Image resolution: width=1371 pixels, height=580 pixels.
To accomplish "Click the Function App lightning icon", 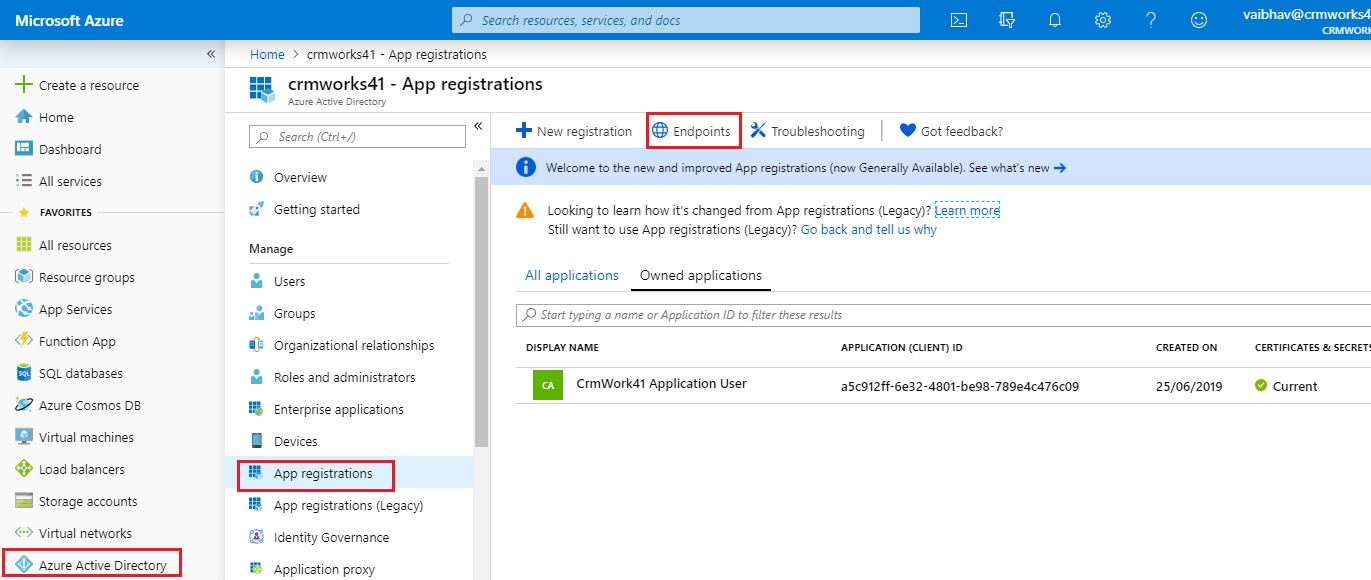I will (25, 341).
